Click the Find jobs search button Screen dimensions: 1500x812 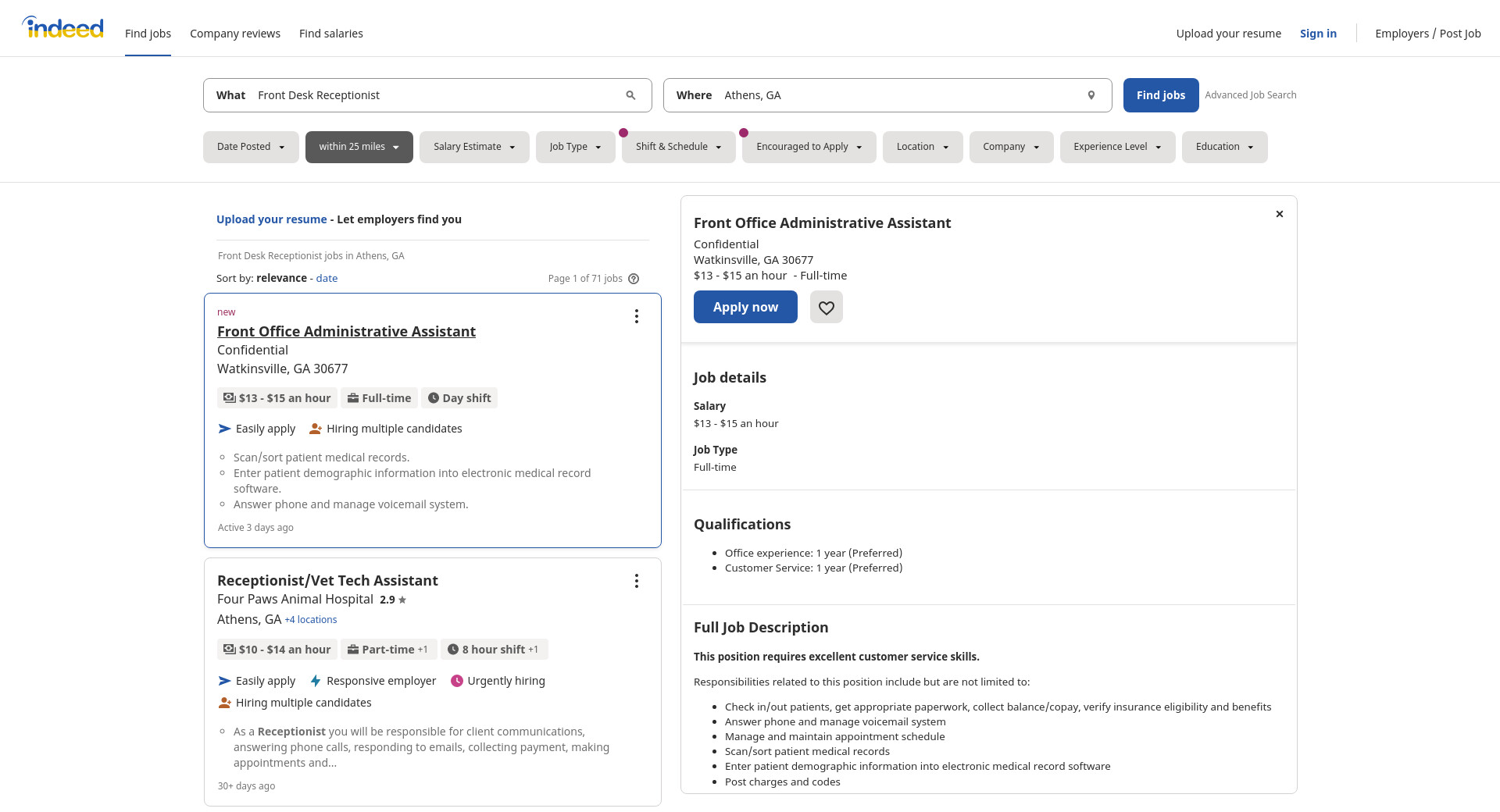tap(1160, 95)
